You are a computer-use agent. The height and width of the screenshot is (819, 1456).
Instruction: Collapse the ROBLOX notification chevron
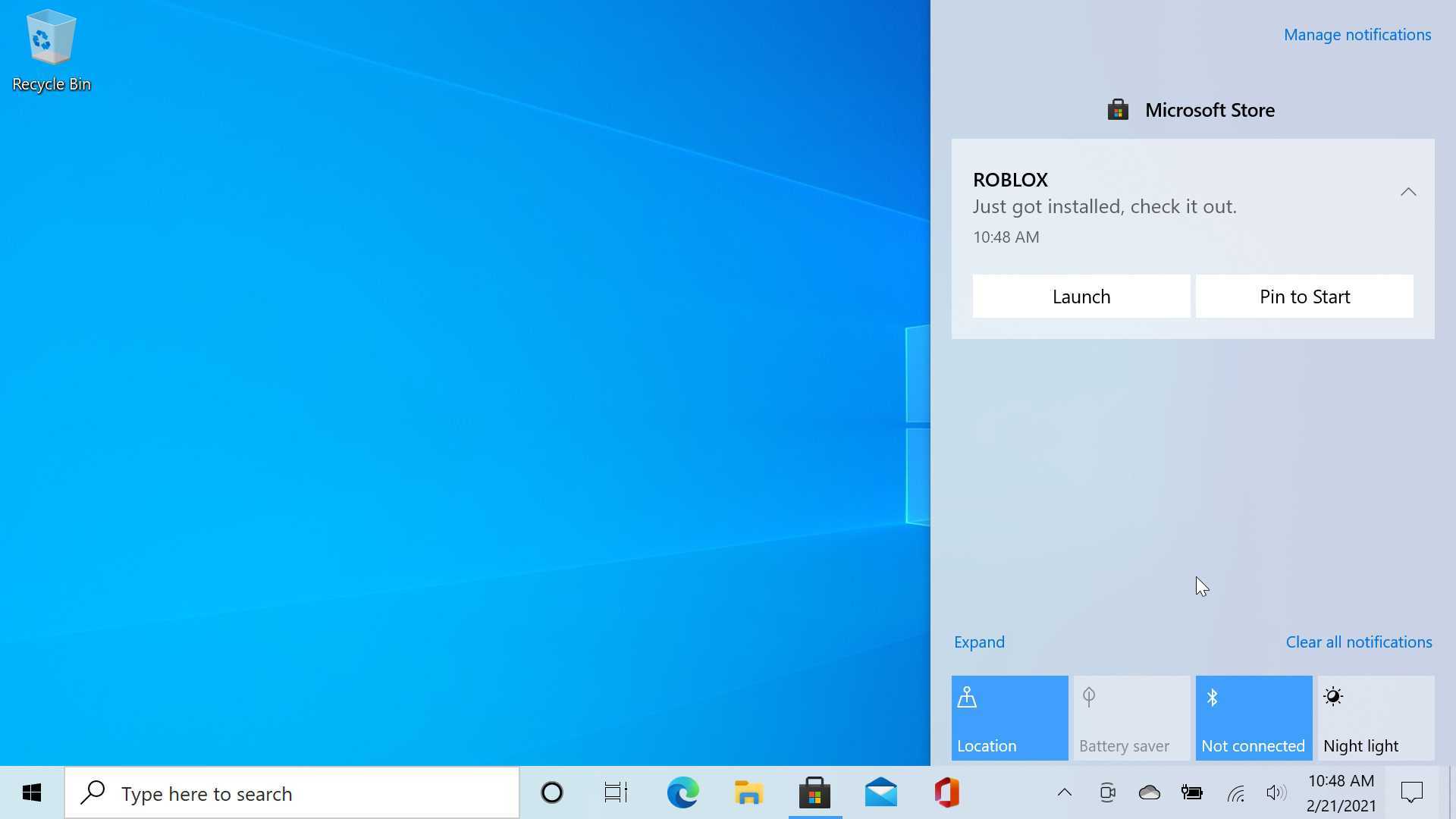coord(1408,192)
